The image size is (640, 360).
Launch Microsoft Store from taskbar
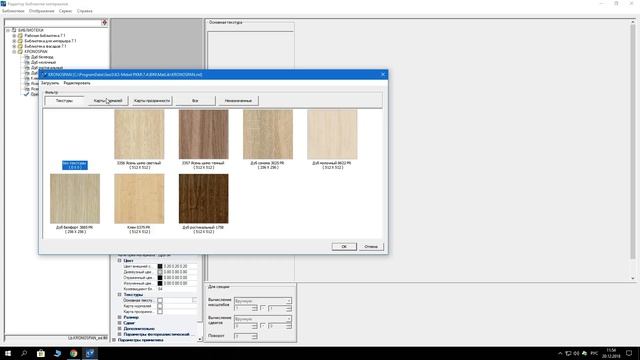(41, 353)
